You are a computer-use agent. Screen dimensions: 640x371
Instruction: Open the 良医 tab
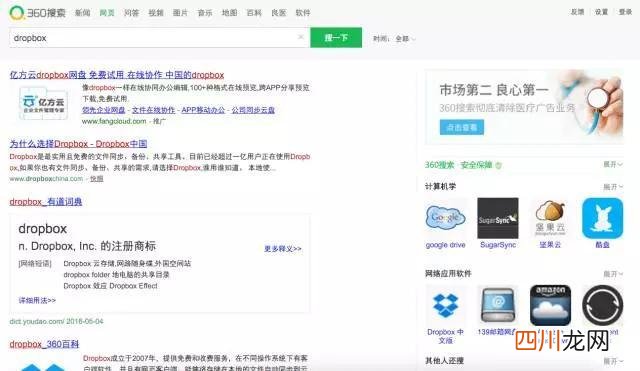click(278, 13)
